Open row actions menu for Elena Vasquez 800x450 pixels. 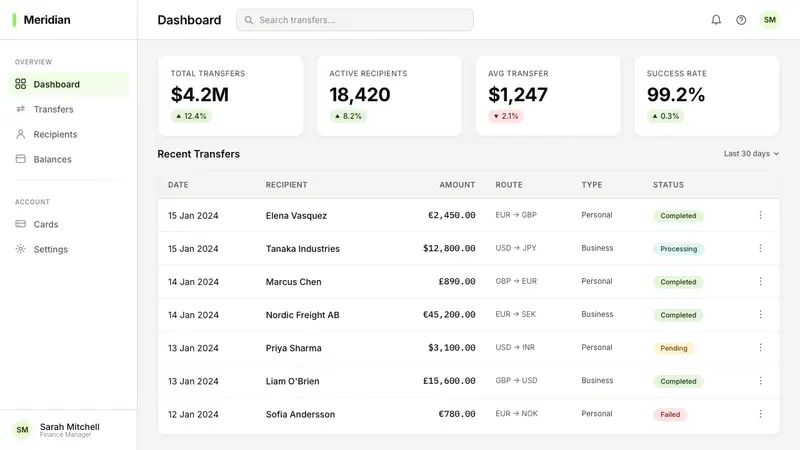click(x=760, y=215)
